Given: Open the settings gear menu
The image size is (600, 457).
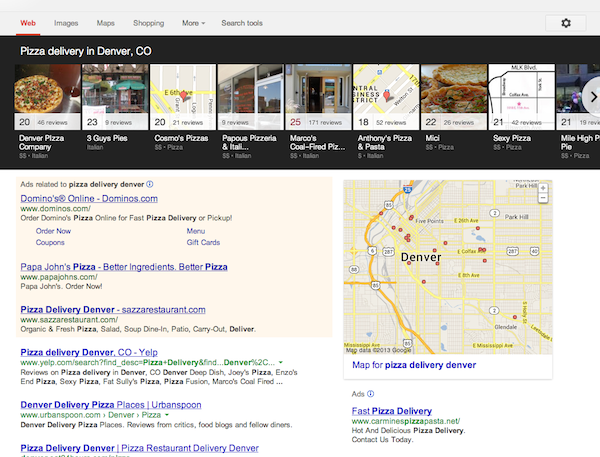Looking at the screenshot, I should click(x=566, y=23).
